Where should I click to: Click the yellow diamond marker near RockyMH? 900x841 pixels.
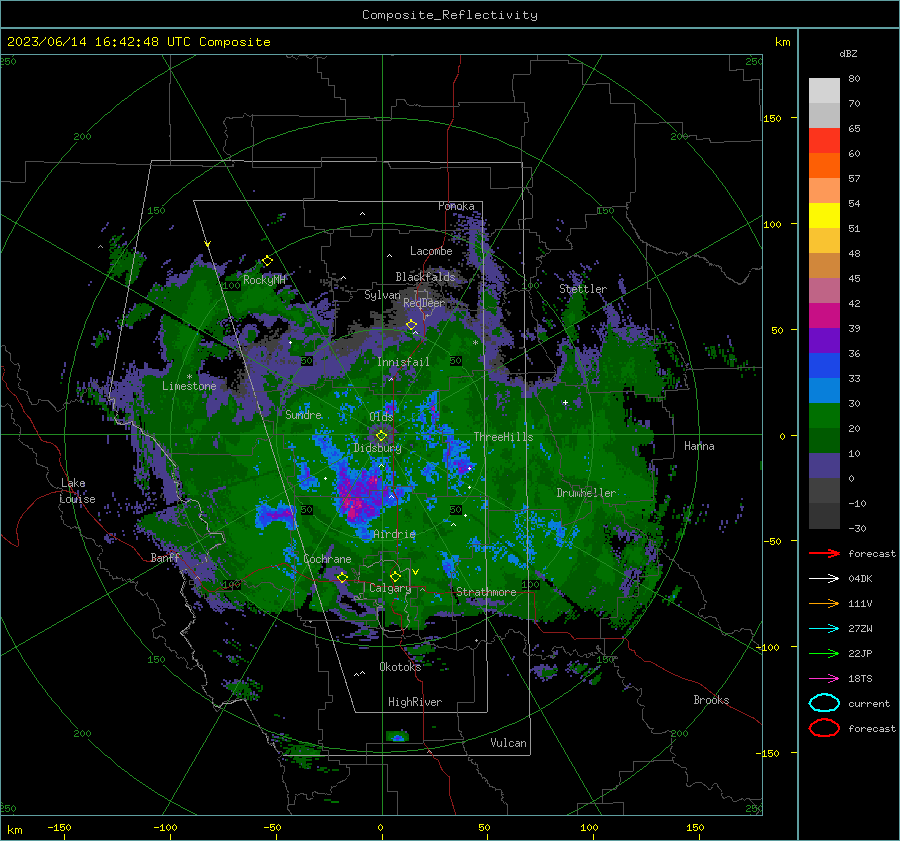(267, 261)
